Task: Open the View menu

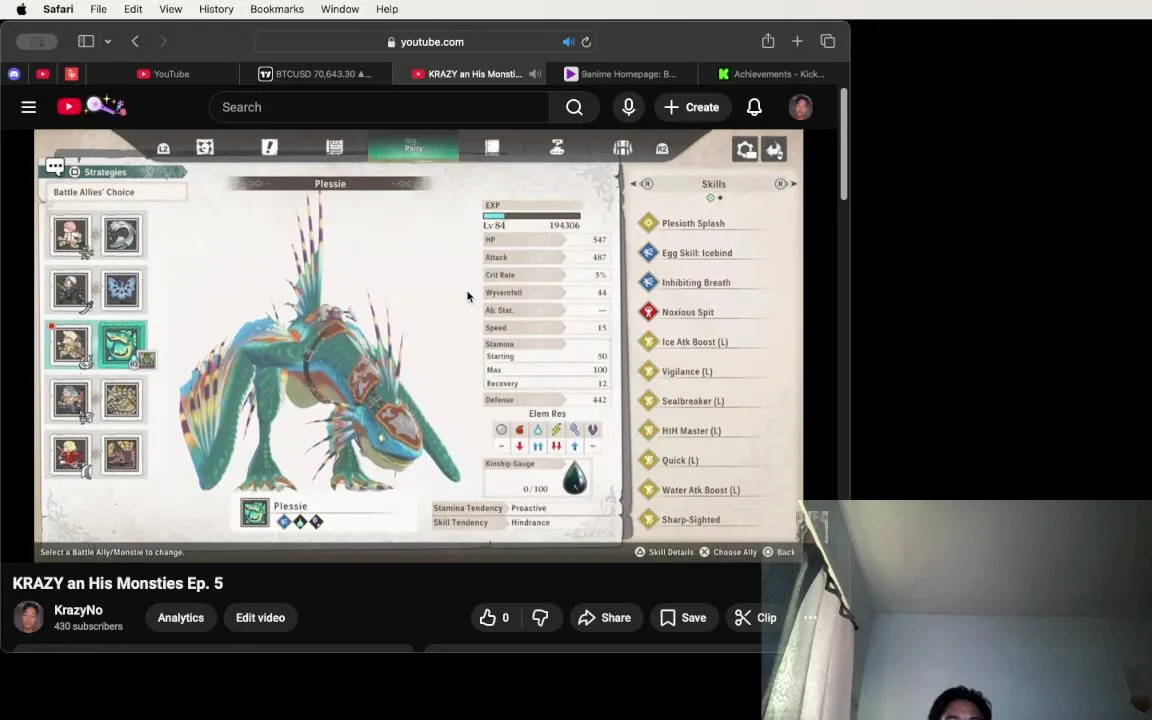Action: point(170,9)
